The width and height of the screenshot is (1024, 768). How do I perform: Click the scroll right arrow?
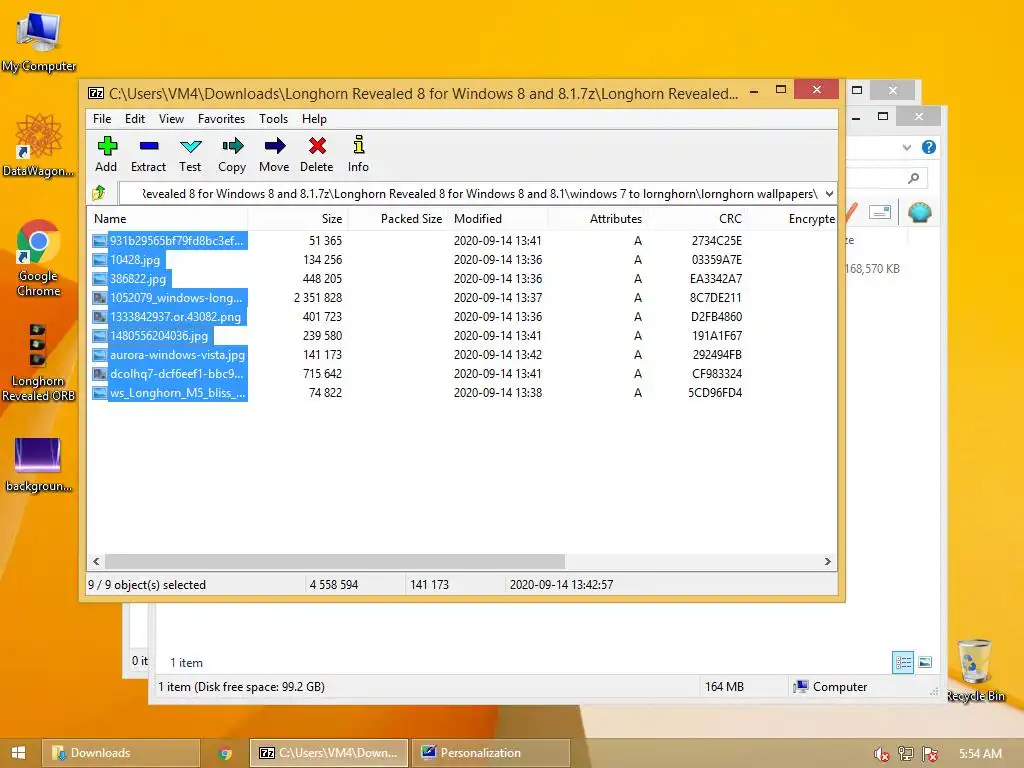[x=827, y=562]
